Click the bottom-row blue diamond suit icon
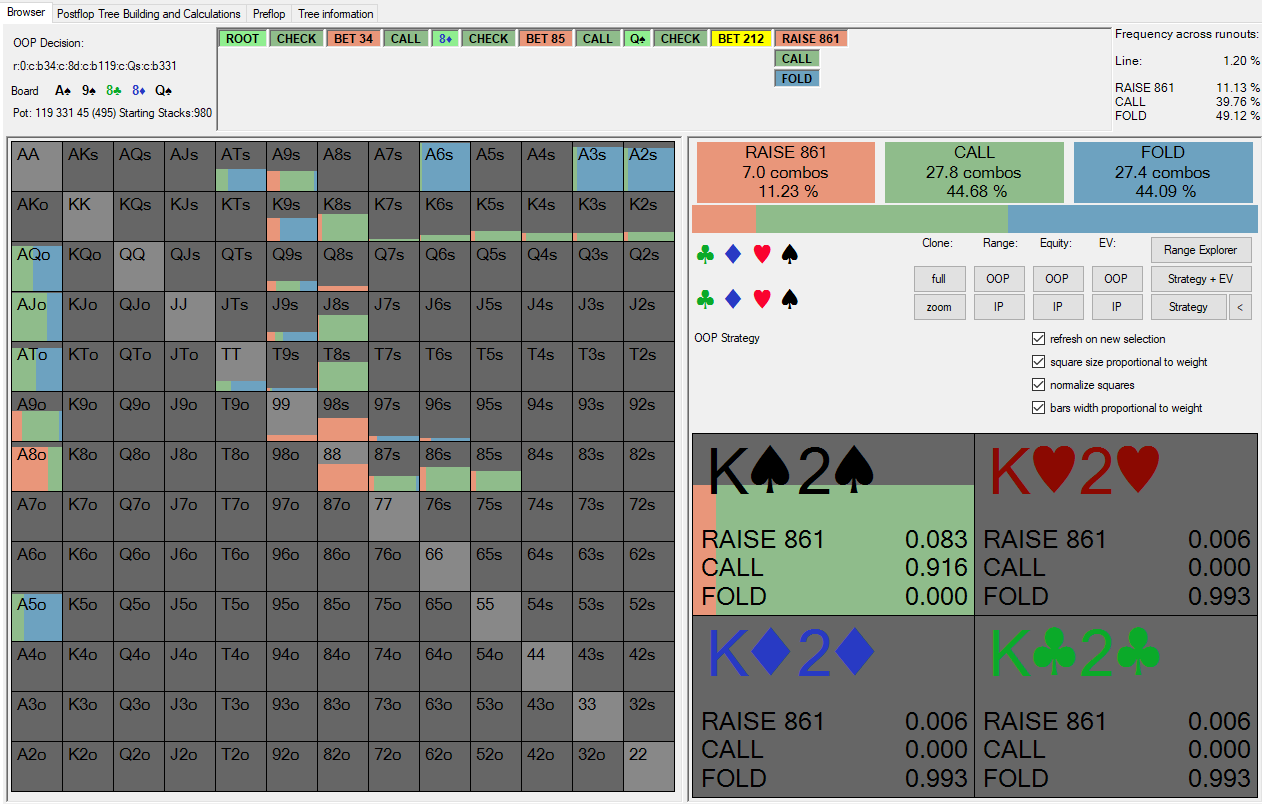The height and width of the screenshot is (804, 1262). click(x=733, y=298)
